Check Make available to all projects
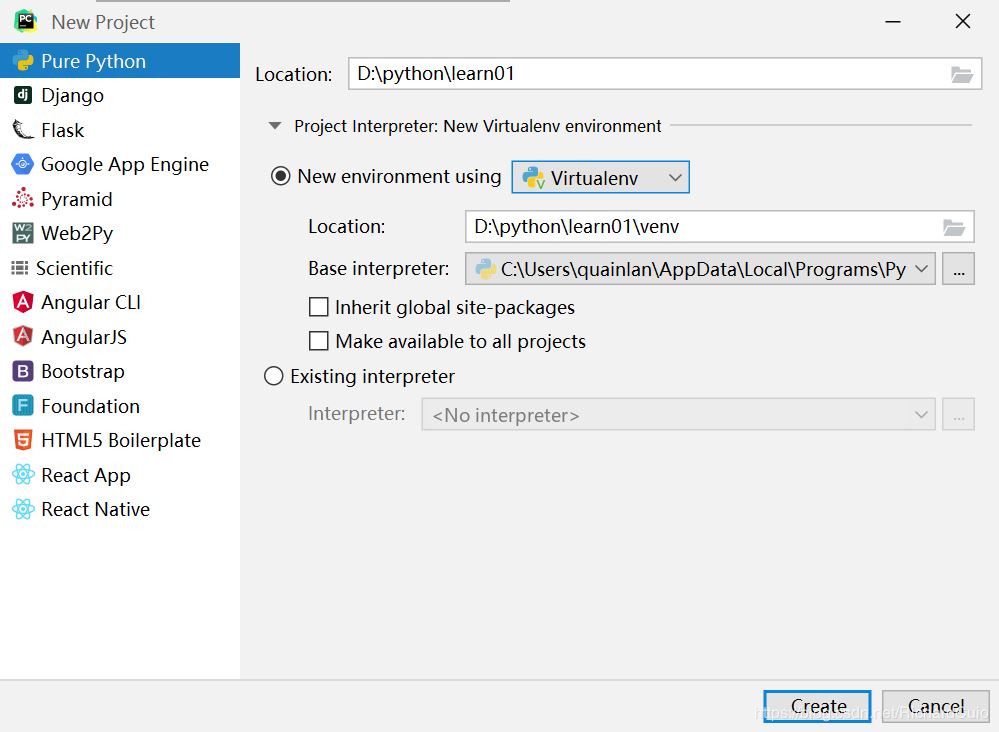 319,341
